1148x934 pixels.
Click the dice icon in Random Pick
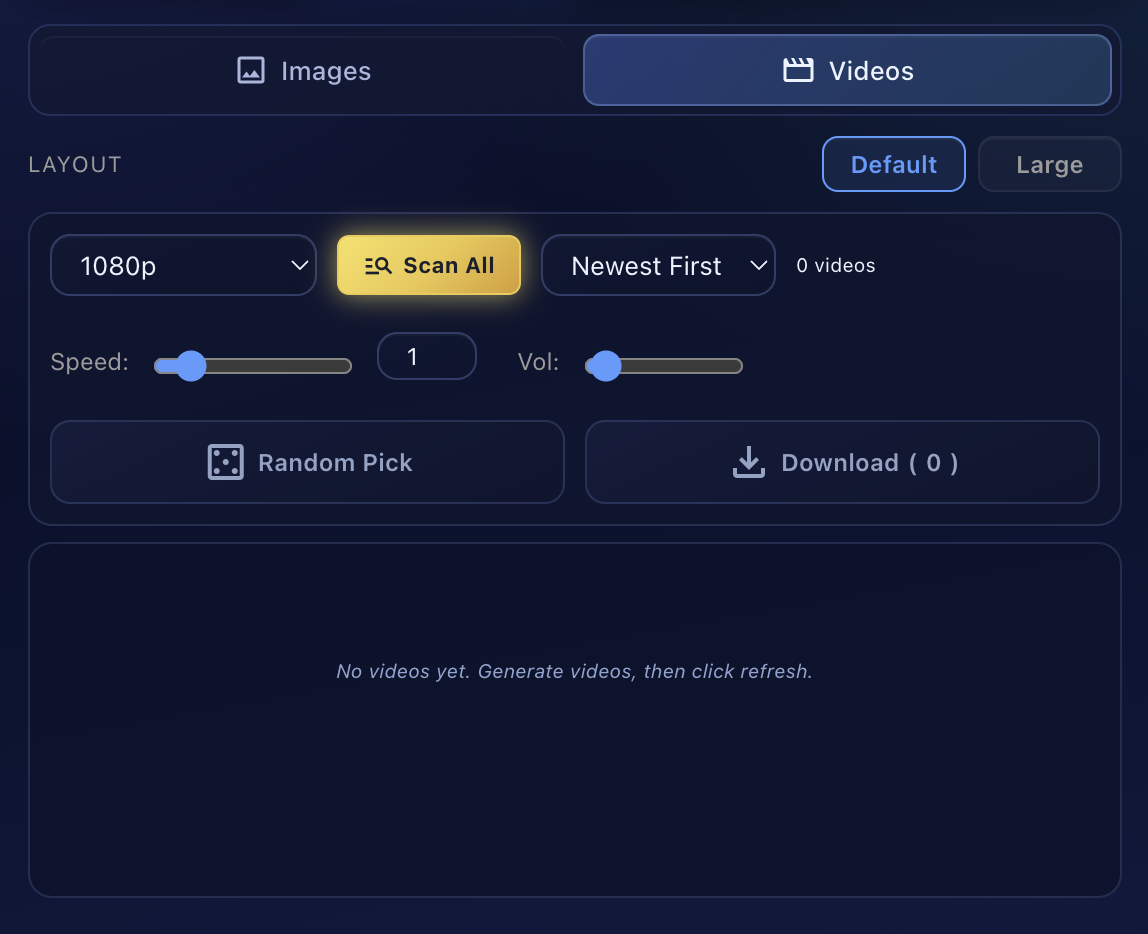point(225,462)
